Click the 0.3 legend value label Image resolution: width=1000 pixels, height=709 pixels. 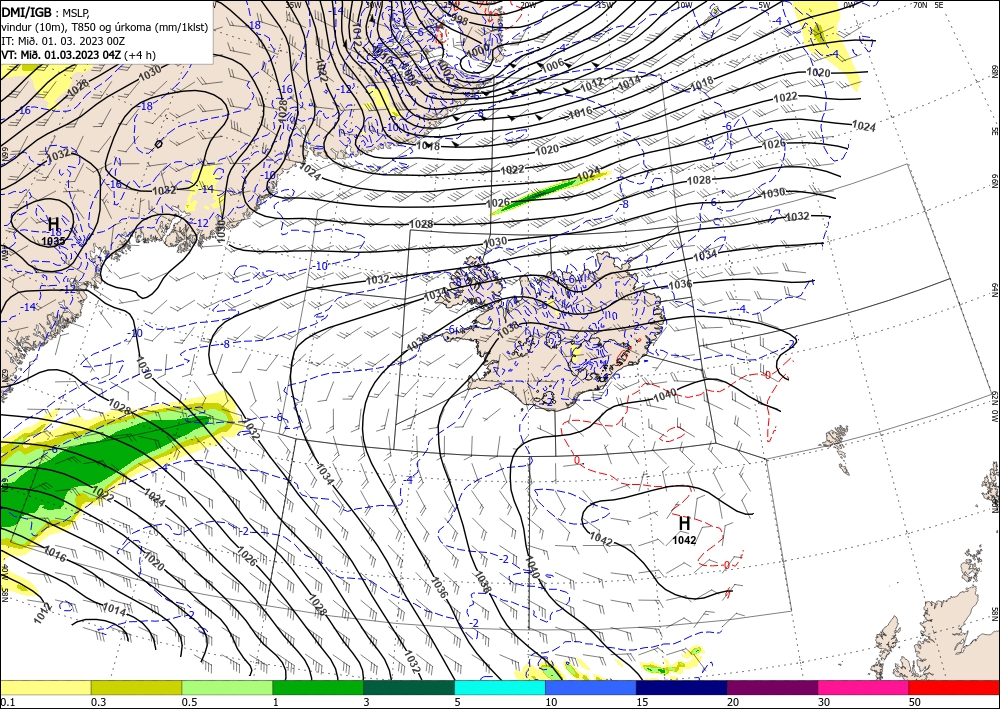click(98, 702)
